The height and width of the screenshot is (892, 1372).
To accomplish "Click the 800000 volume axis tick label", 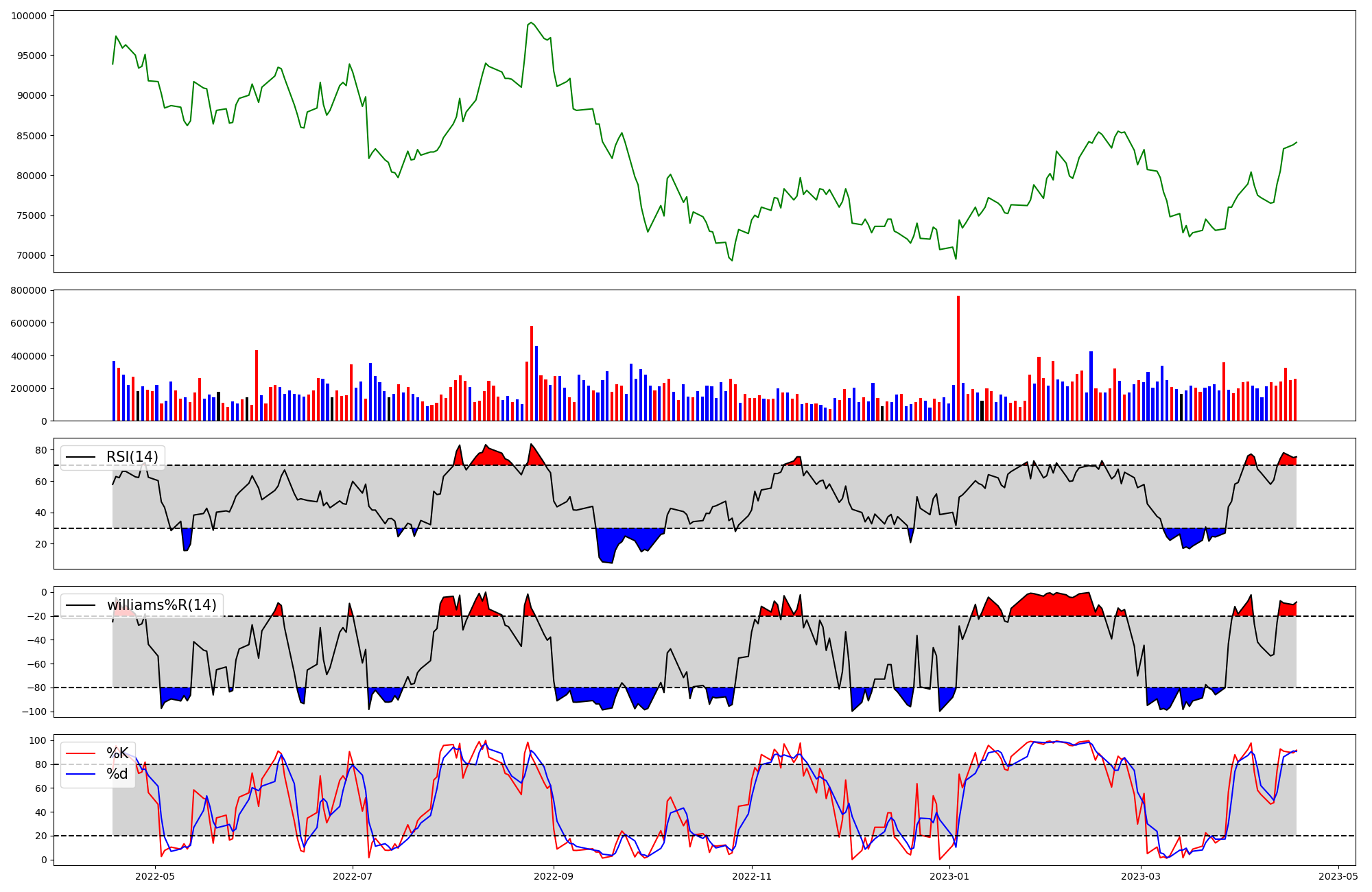I will pos(29,290).
